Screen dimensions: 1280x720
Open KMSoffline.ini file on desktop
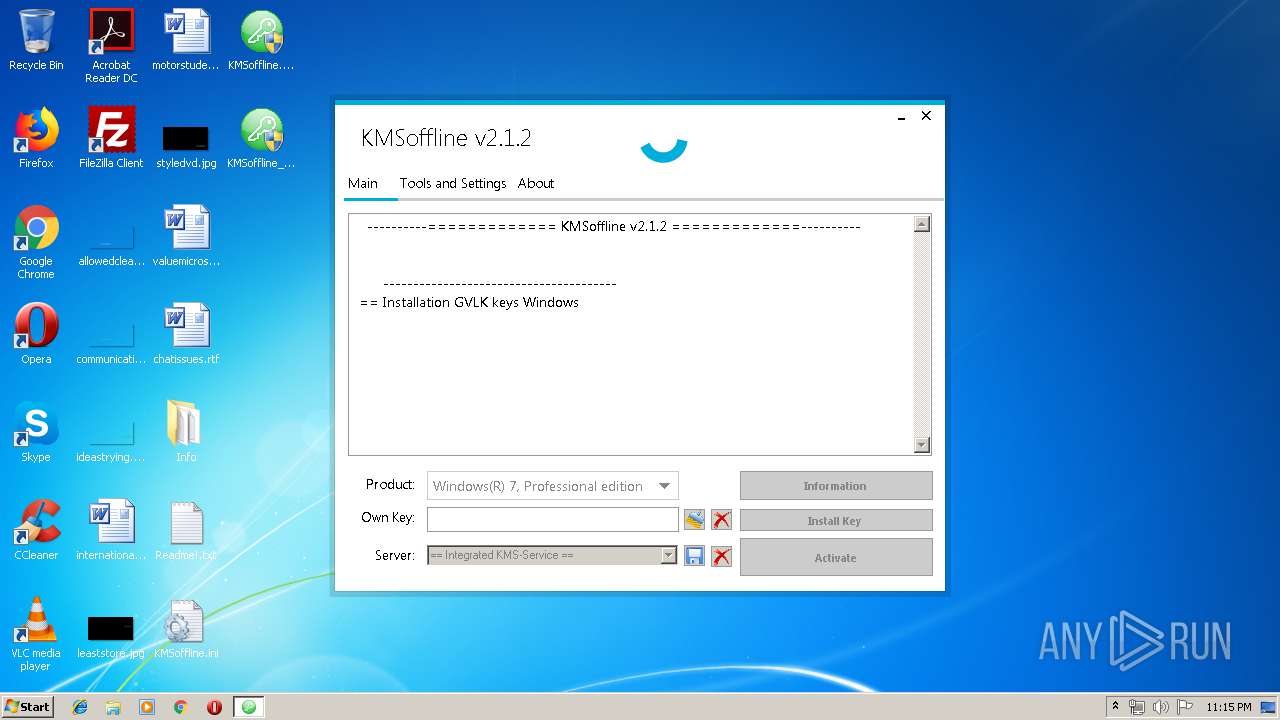click(x=186, y=628)
